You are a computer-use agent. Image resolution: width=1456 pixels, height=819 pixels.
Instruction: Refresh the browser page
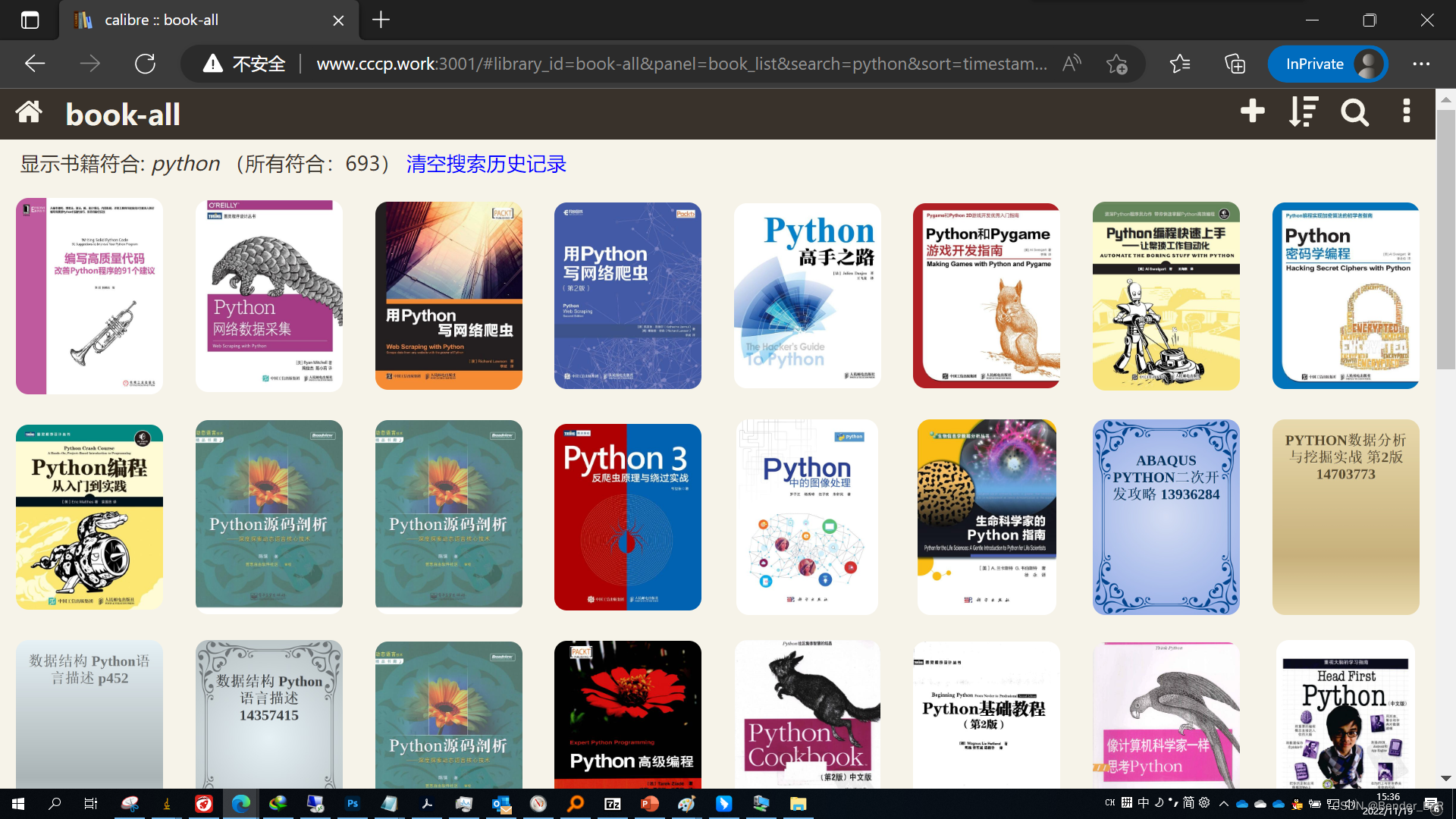[145, 64]
